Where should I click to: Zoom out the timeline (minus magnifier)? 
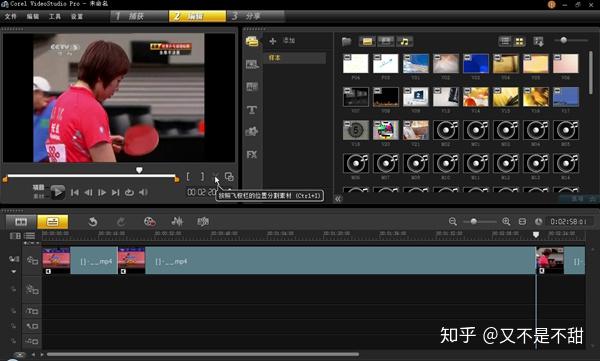click(x=453, y=221)
